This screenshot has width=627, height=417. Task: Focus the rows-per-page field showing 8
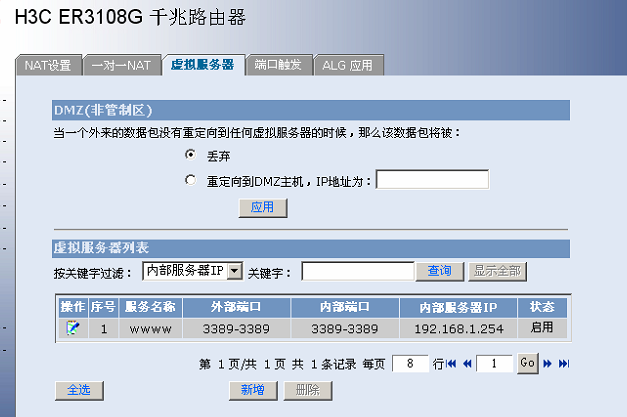[x=410, y=363]
